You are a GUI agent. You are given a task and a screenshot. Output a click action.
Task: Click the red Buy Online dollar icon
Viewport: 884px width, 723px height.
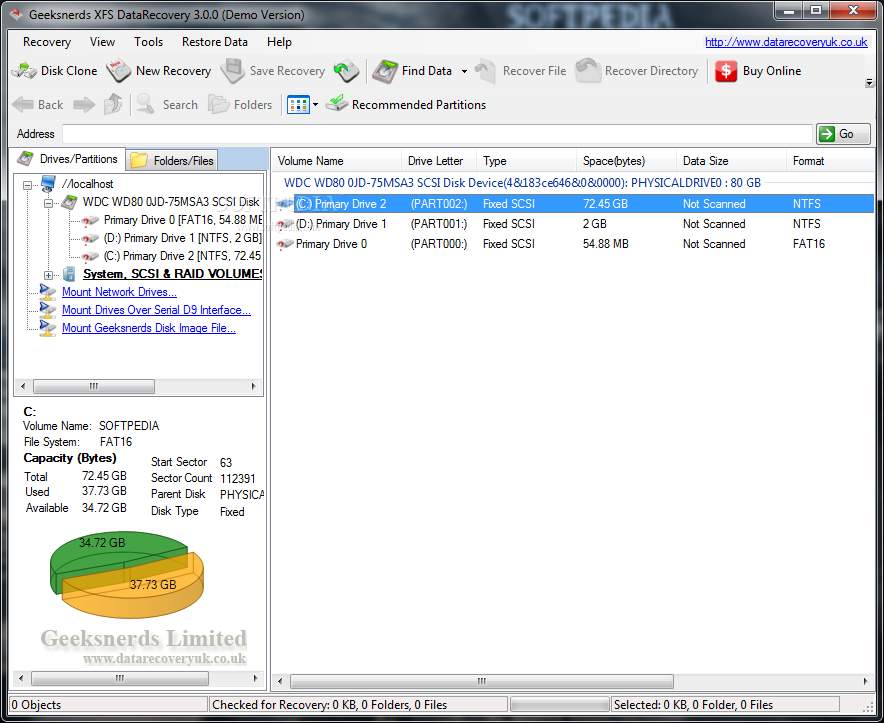click(x=726, y=71)
